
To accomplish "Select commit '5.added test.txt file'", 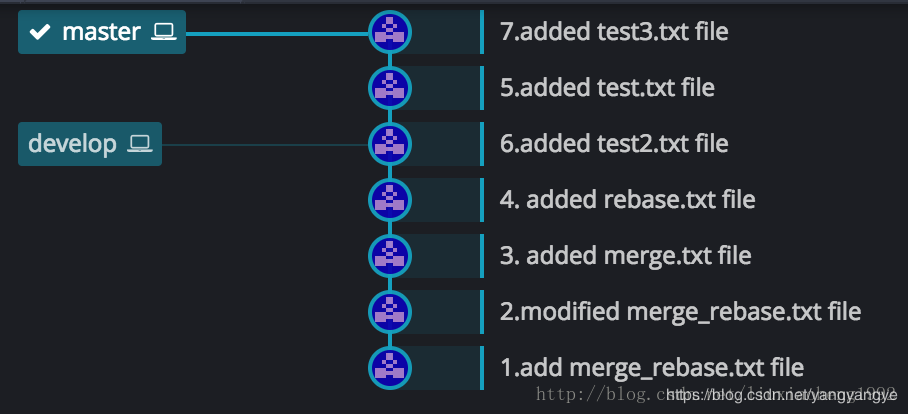I will point(606,88).
